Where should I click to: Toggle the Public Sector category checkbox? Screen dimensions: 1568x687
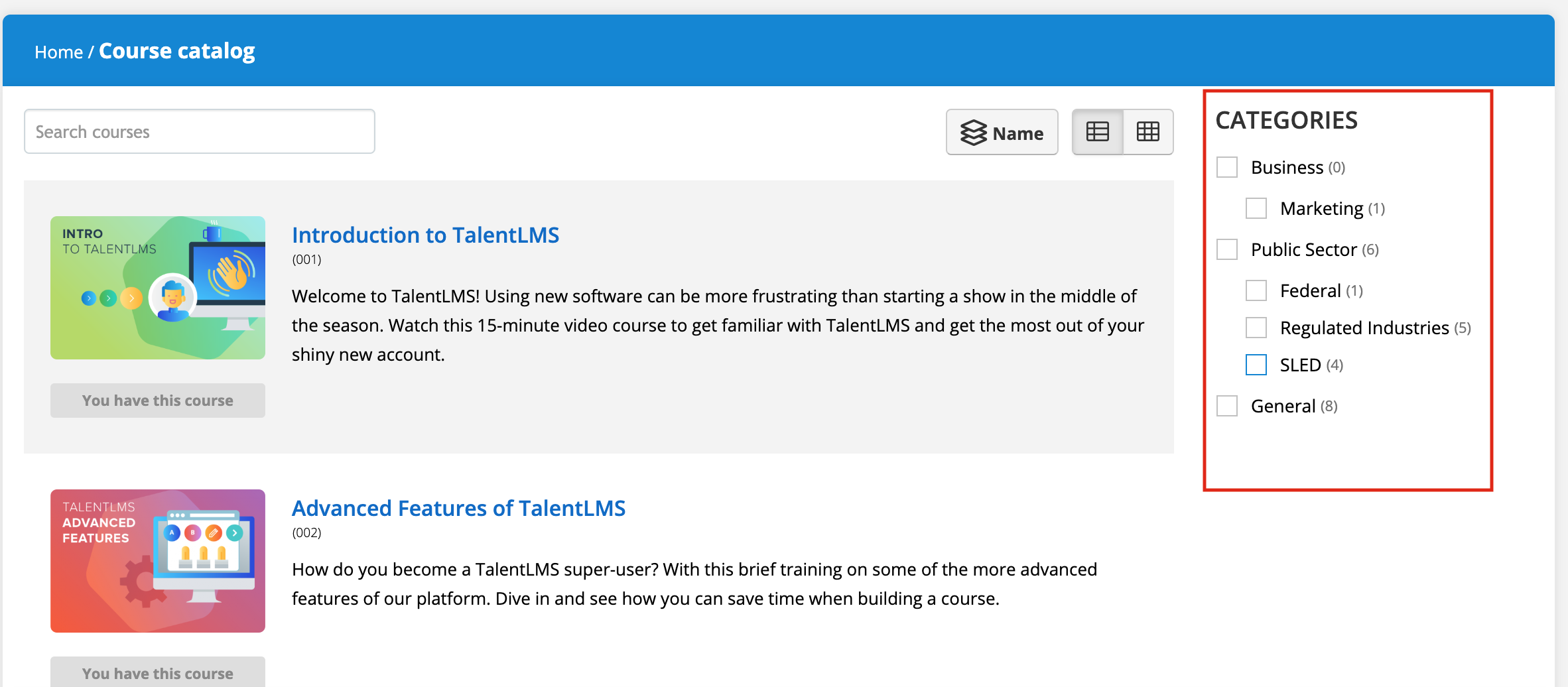[1227, 249]
